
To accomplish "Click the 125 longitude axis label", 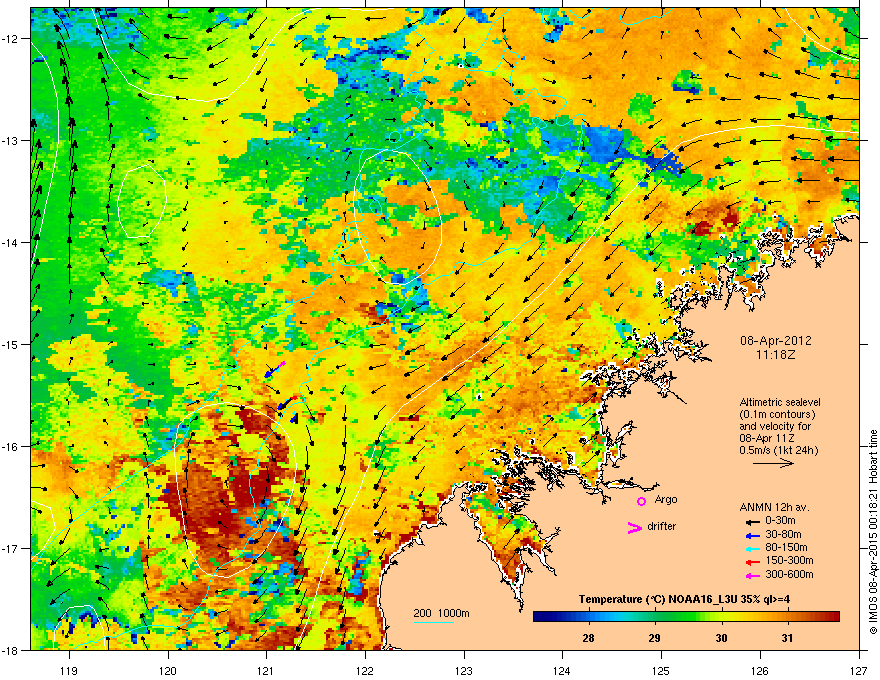I will 661,670.
